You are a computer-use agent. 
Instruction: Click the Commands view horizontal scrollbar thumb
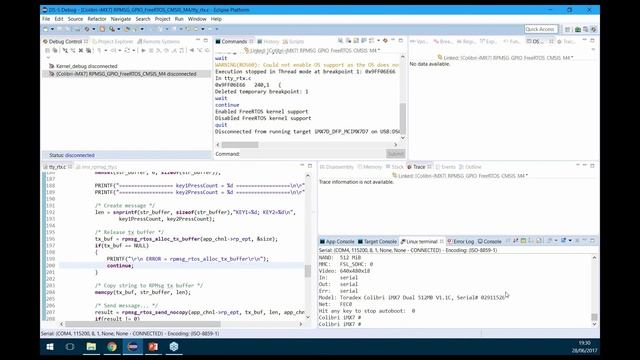(240, 145)
